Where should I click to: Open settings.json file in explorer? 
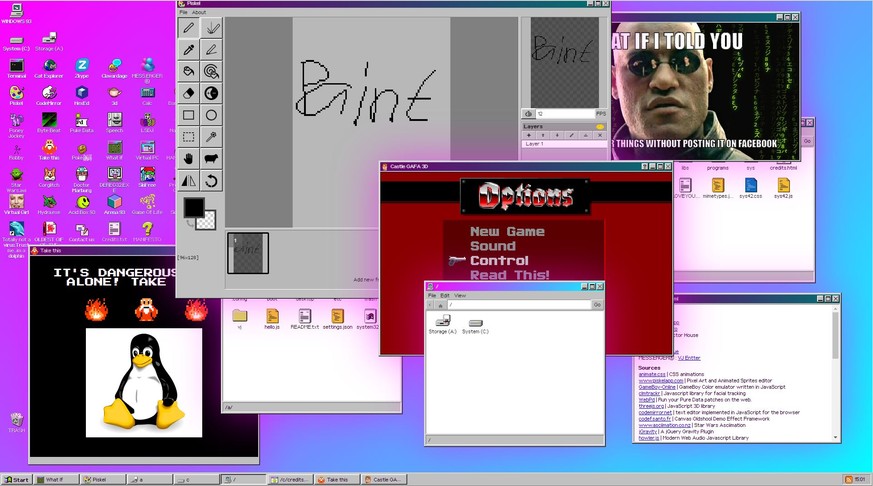337,320
